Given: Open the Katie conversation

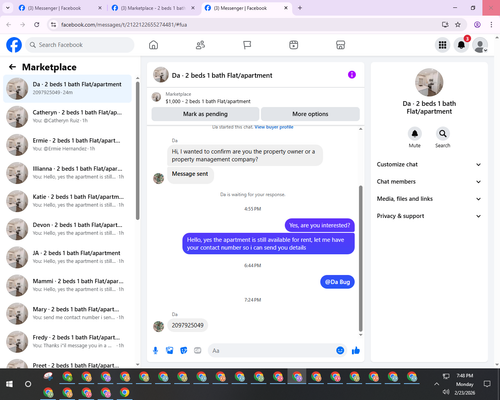Looking at the screenshot, I should 67,201.
